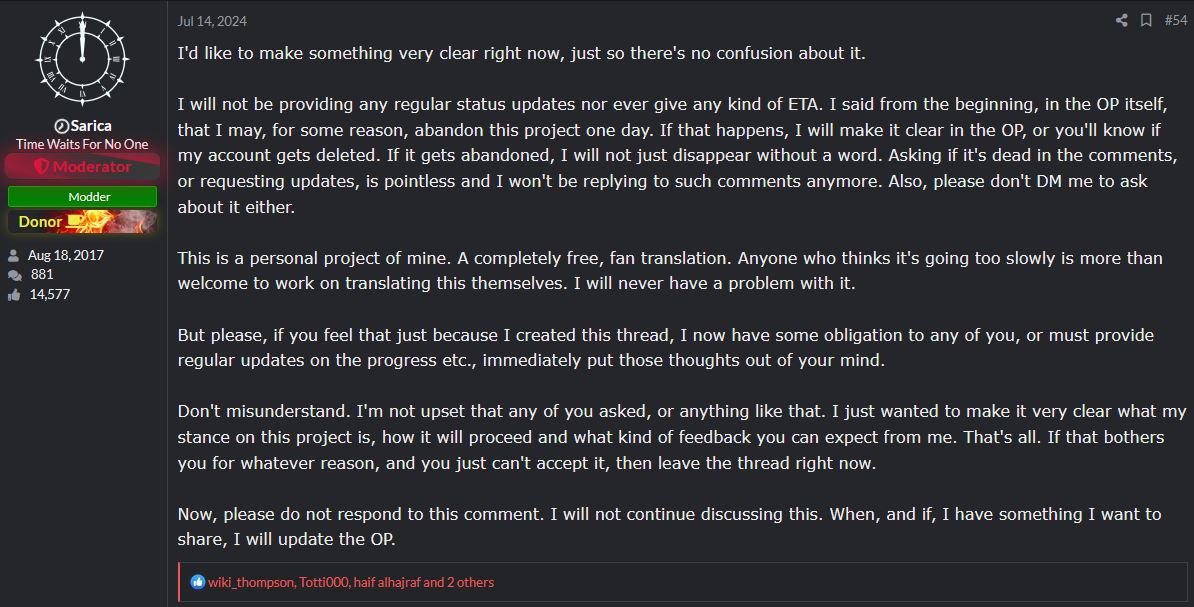Click the joined date person icon
This screenshot has width=1194, height=607.
pos(14,255)
